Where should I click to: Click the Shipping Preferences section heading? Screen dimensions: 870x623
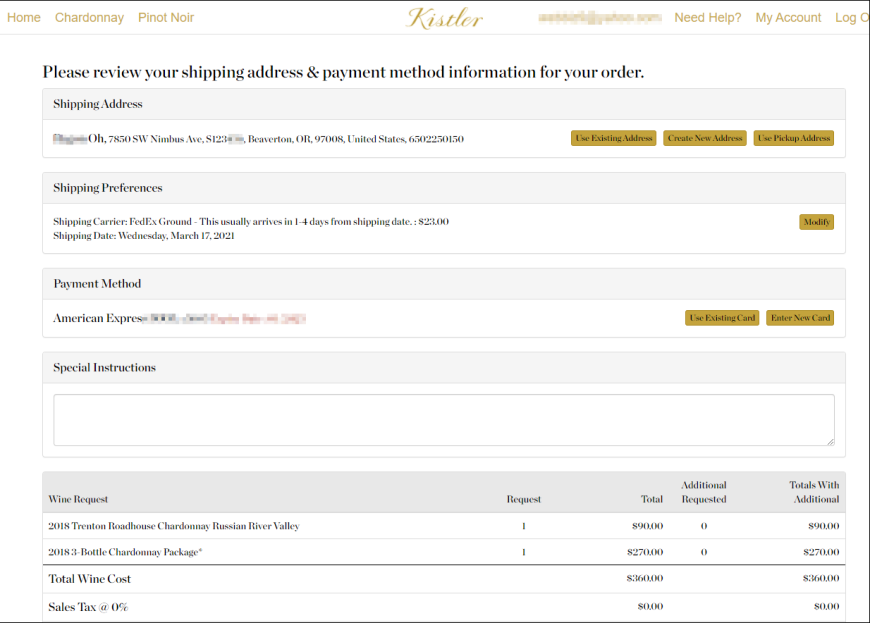click(x=108, y=188)
